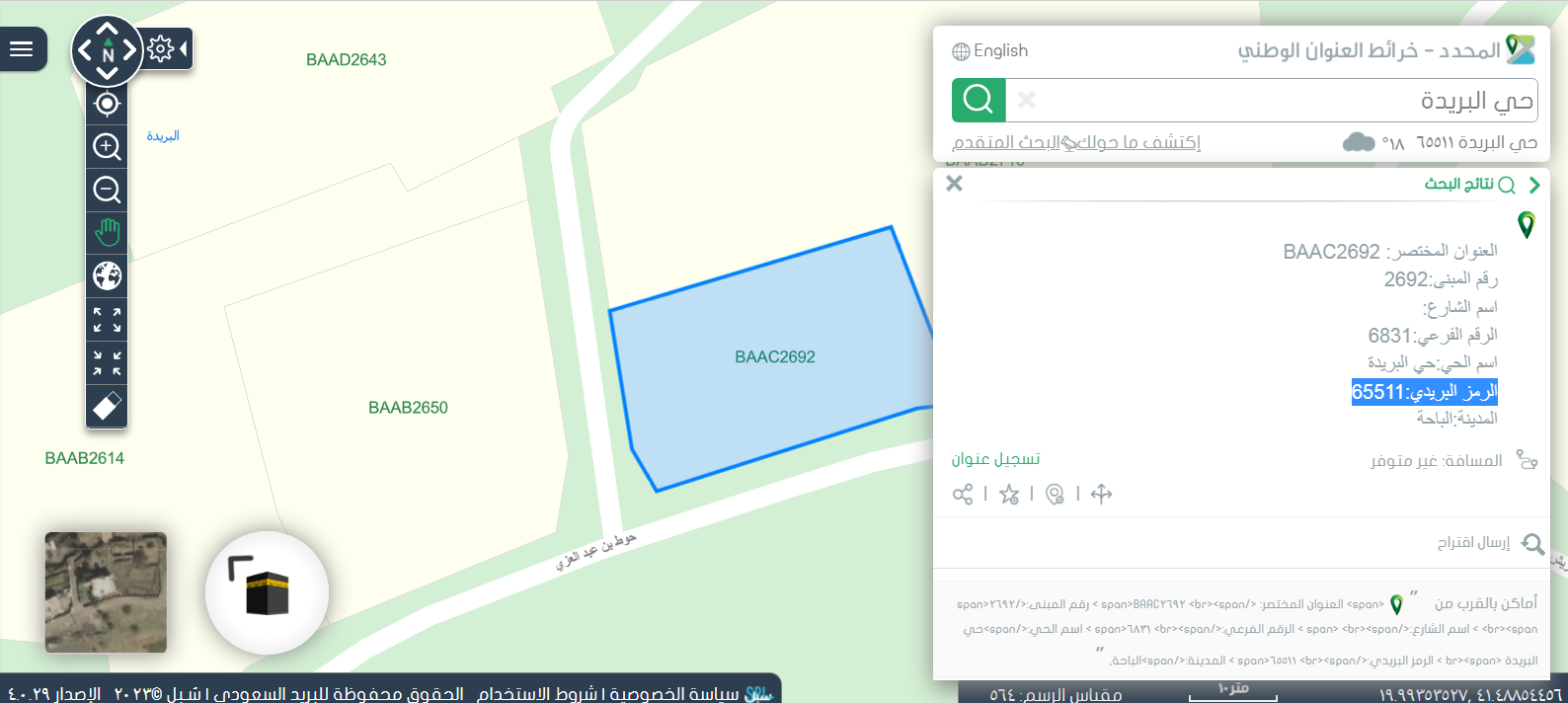This screenshot has height=703, width=1568.
Task: Click the green location pin in result
Action: 1527,225
